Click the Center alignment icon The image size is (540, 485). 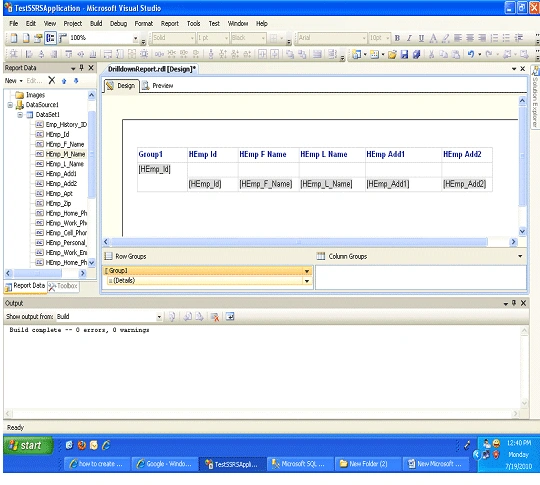pyautogui.click(x=470, y=38)
